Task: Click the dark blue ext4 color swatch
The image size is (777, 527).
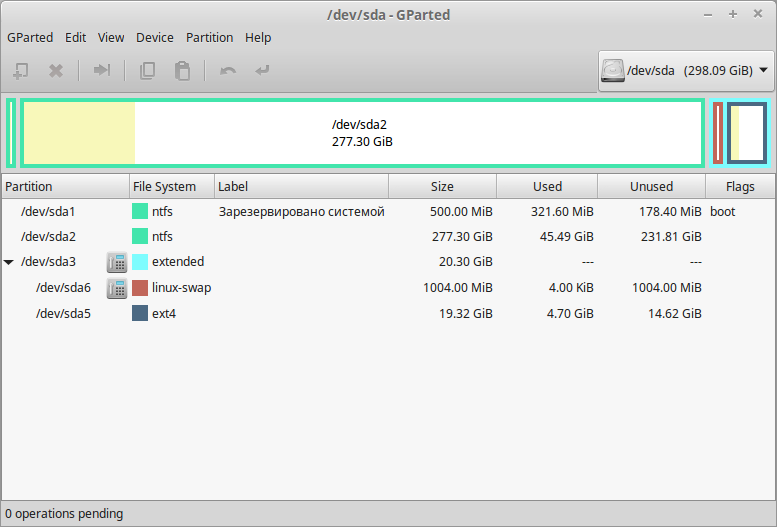Action: coord(140,313)
